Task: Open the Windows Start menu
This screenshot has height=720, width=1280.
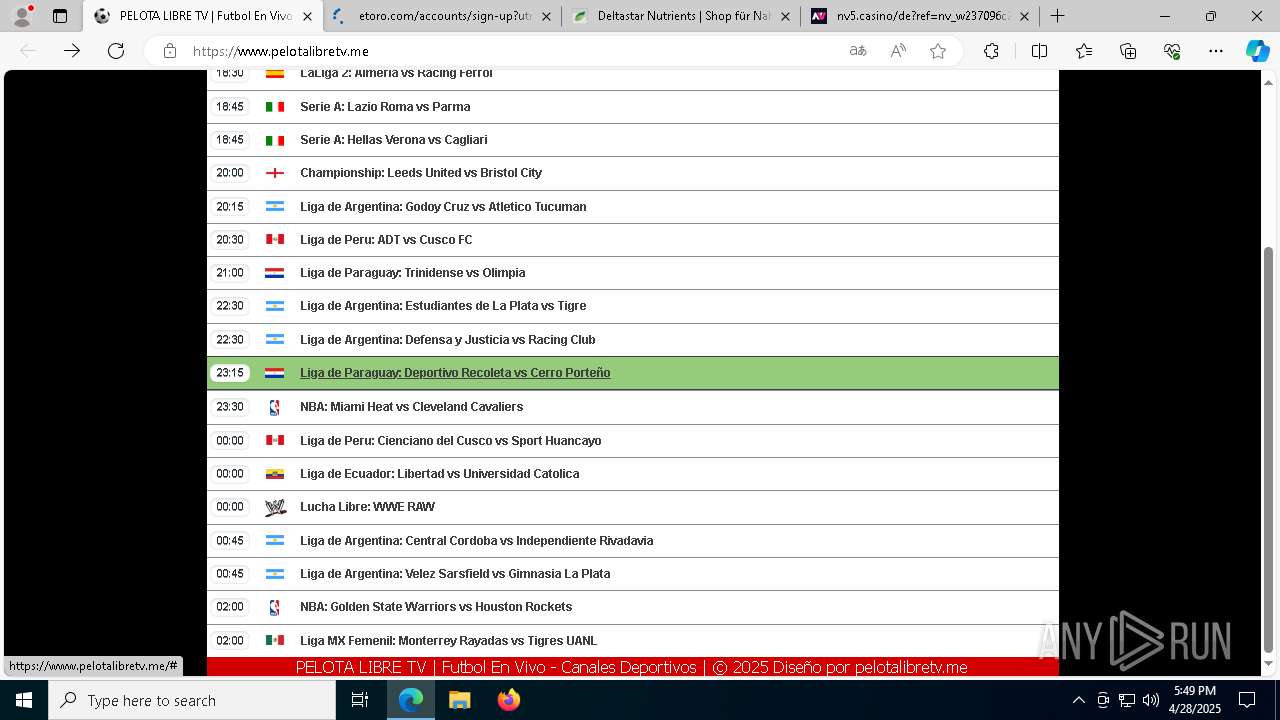Action: click(x=24, y=701)
